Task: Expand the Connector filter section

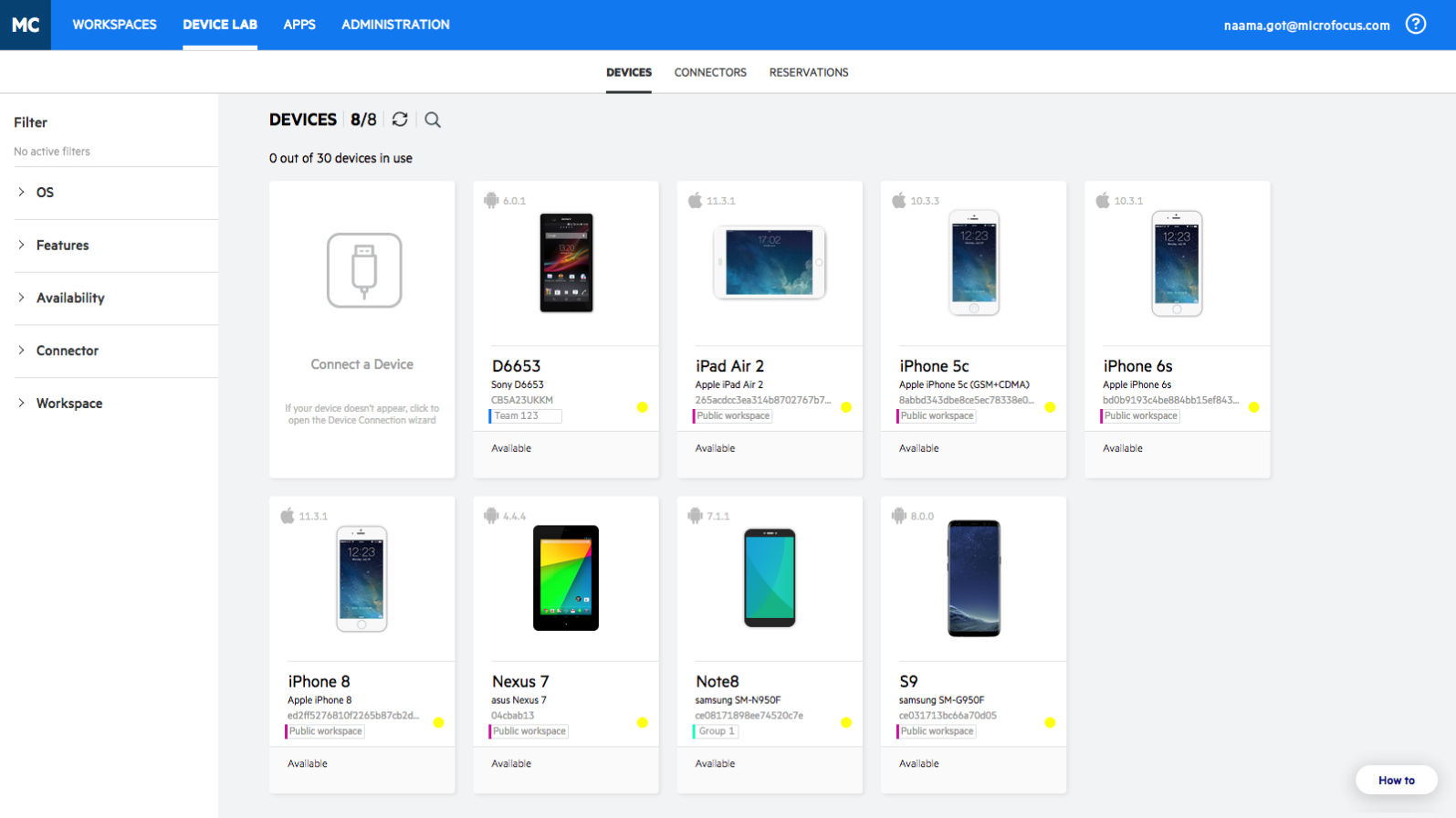Action: pos(116,351)
